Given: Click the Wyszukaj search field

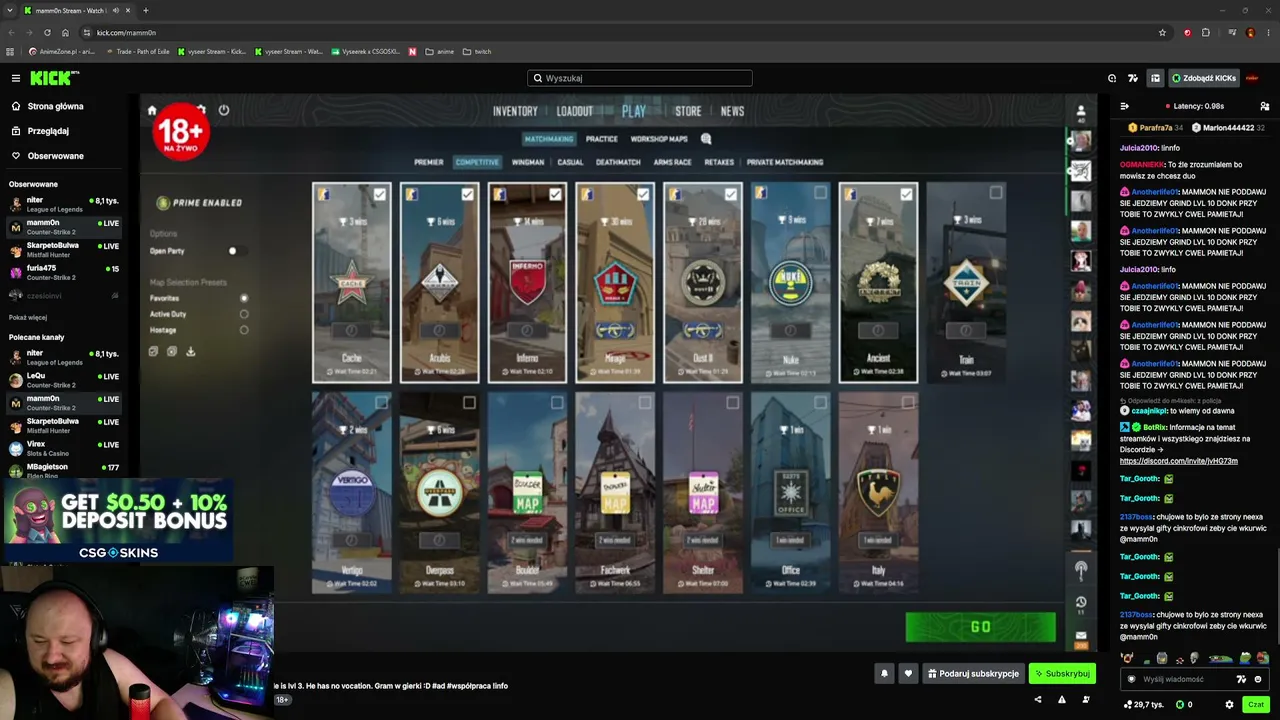Looking at the screenshot, I should pos(640,78).
